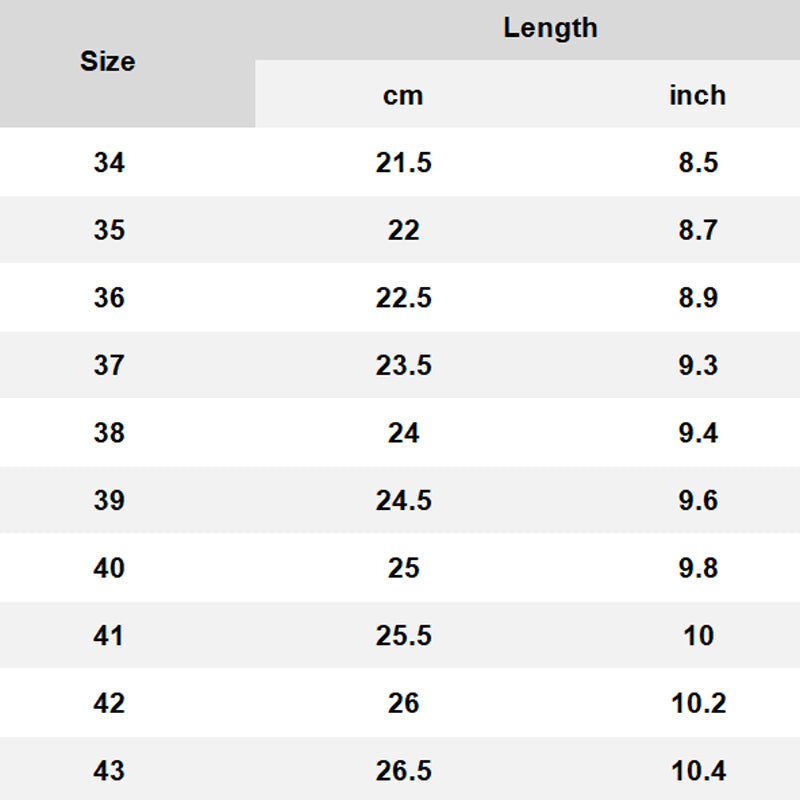
Task: Click the 9.6 inch value
Action: (698, 500)
